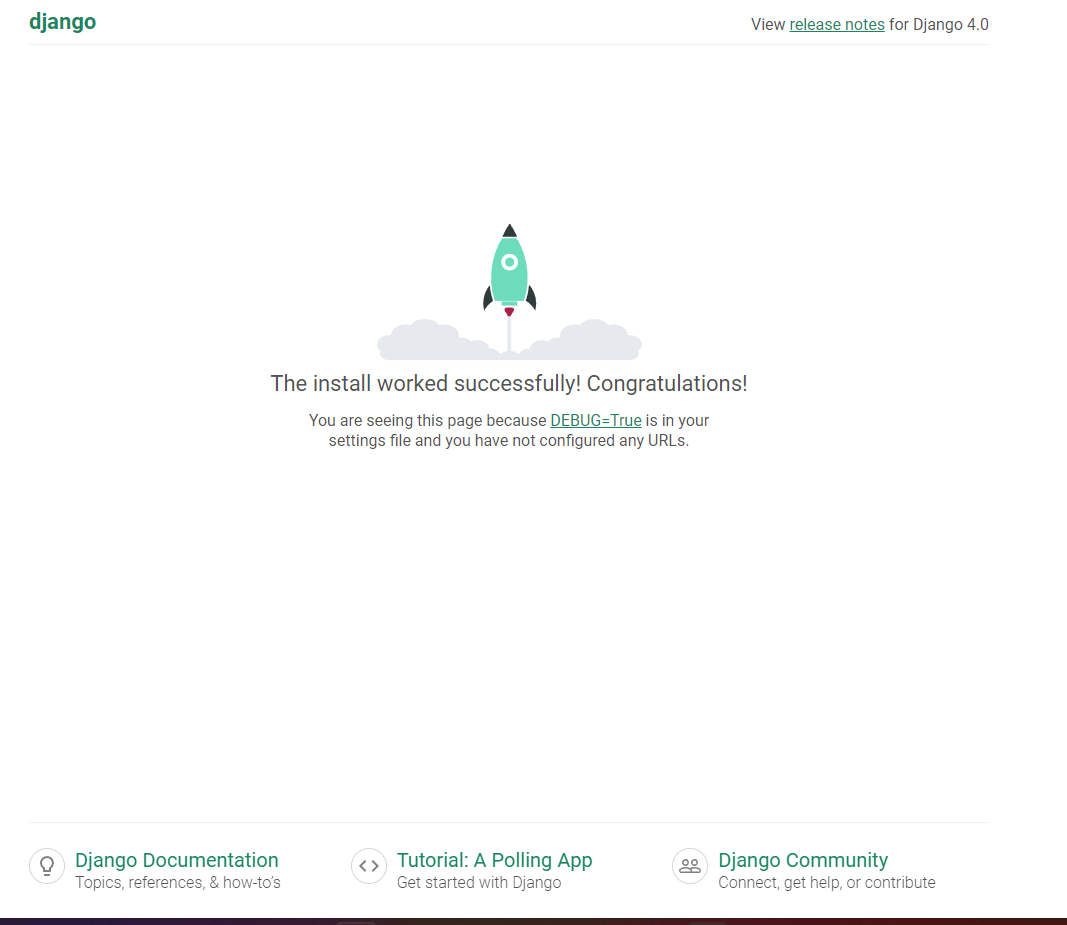The width and height of the screenshot is (1067, 925).
Task: Click 'settings file and you have not configured' text
Action: (x=472, y=441)
